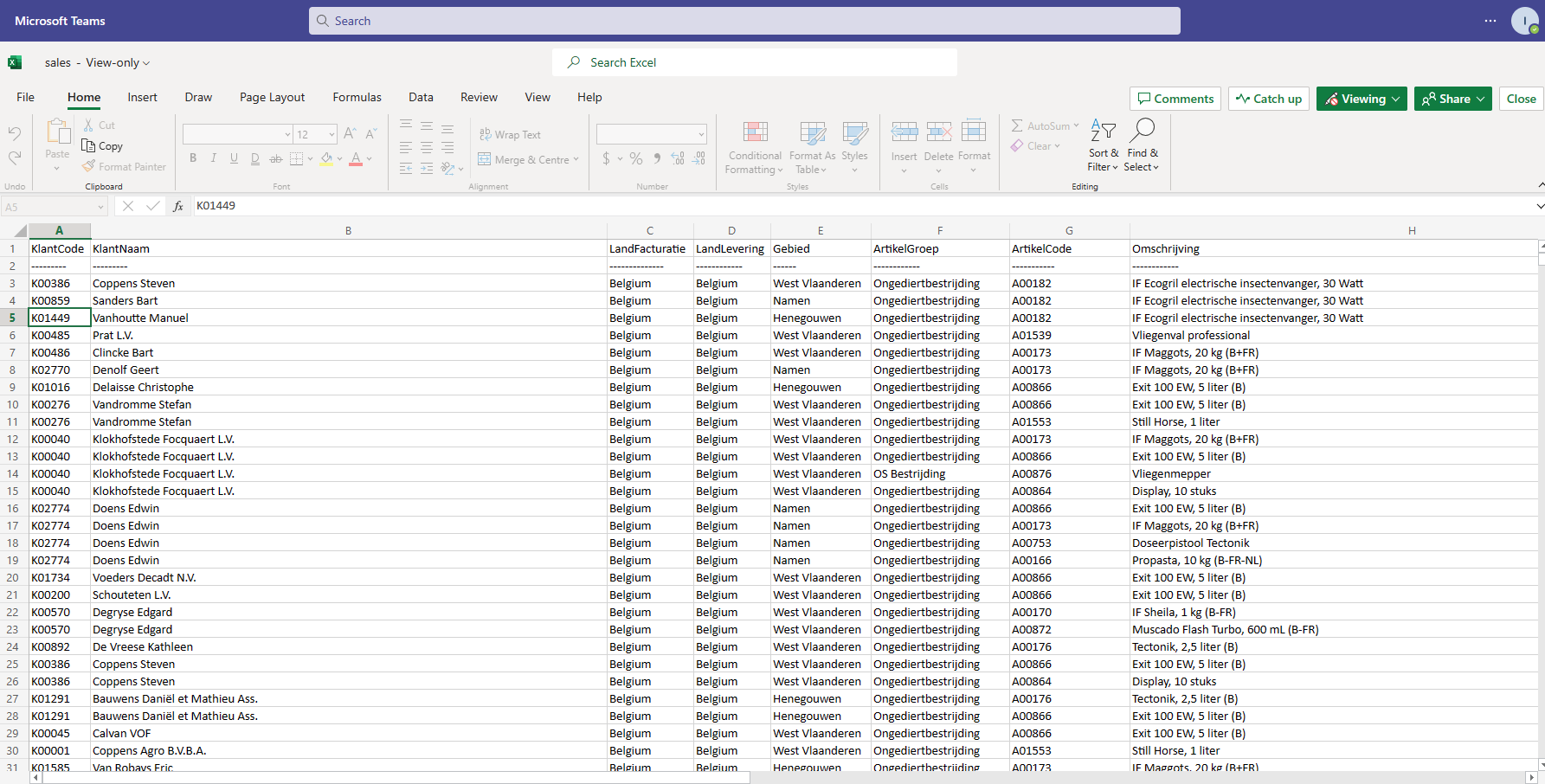Toggle Underline formatting
This screenshot has width=1545, height=784.
pos(234,158)
